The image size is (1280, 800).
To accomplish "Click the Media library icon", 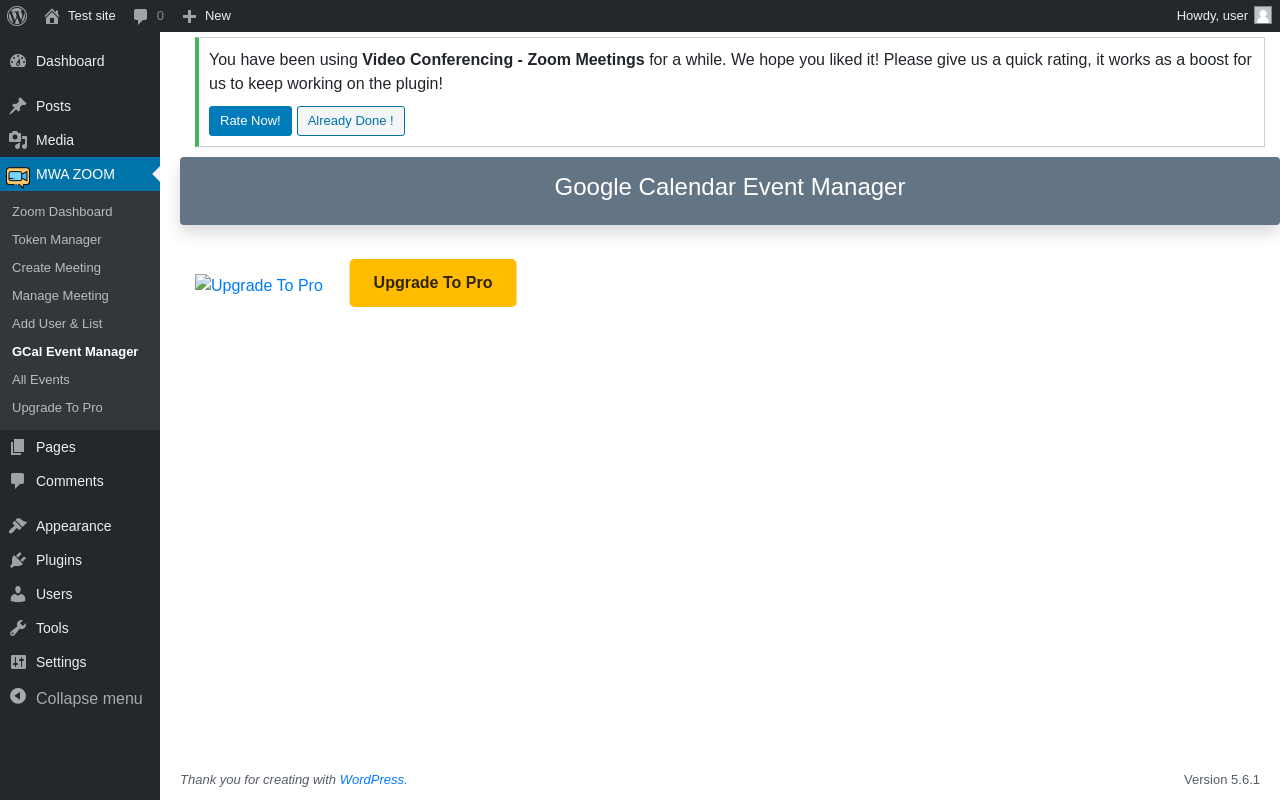I will tap(18, 140).
